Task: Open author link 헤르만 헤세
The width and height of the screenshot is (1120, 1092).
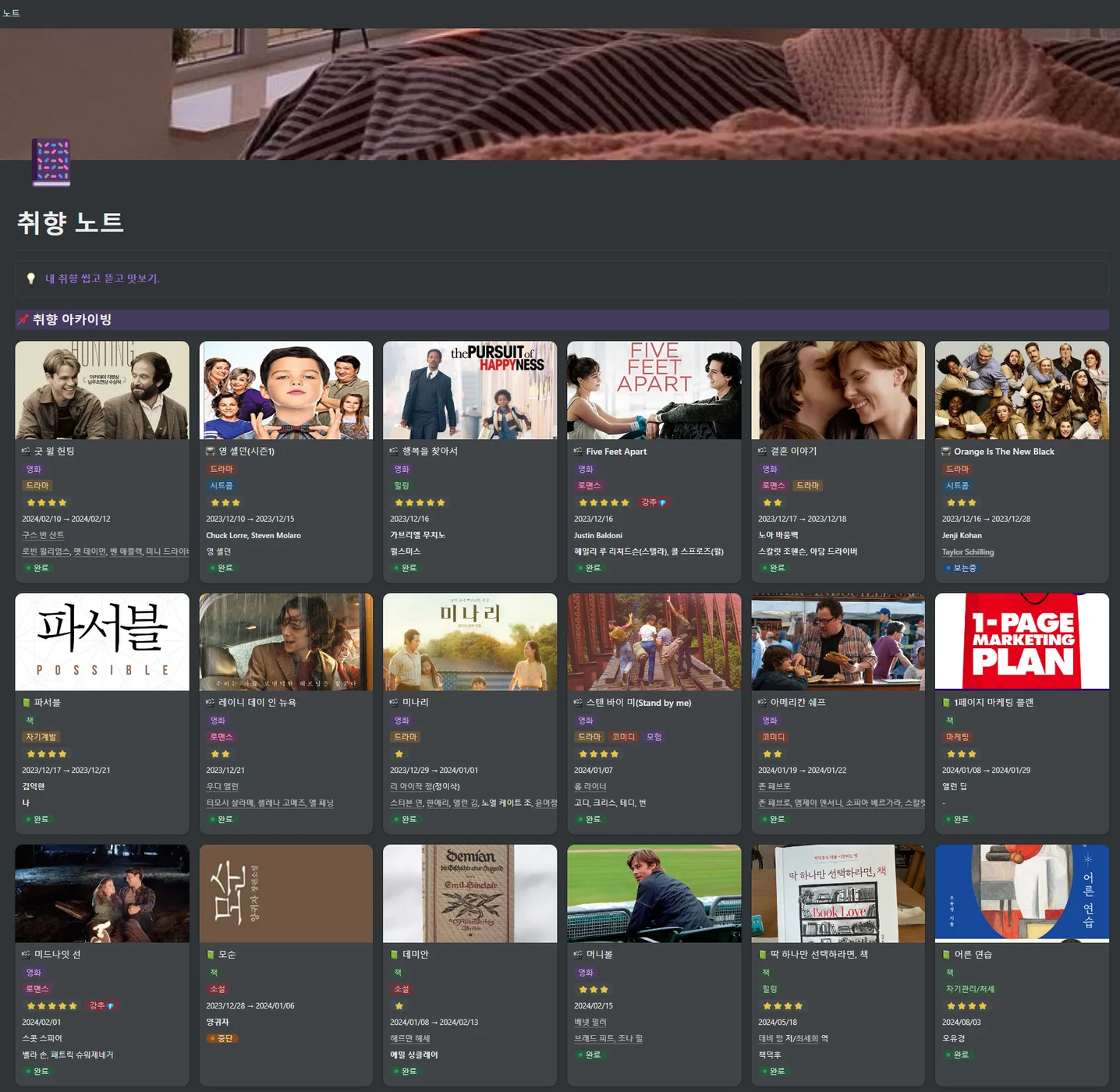Action: [x=410, y=1038]
